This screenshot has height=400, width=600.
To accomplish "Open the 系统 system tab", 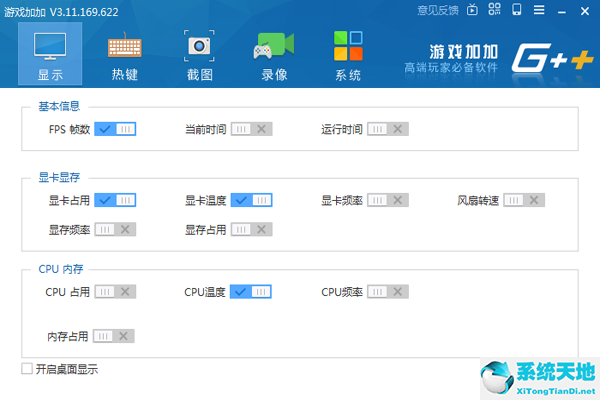I will [x=348, y=56].
